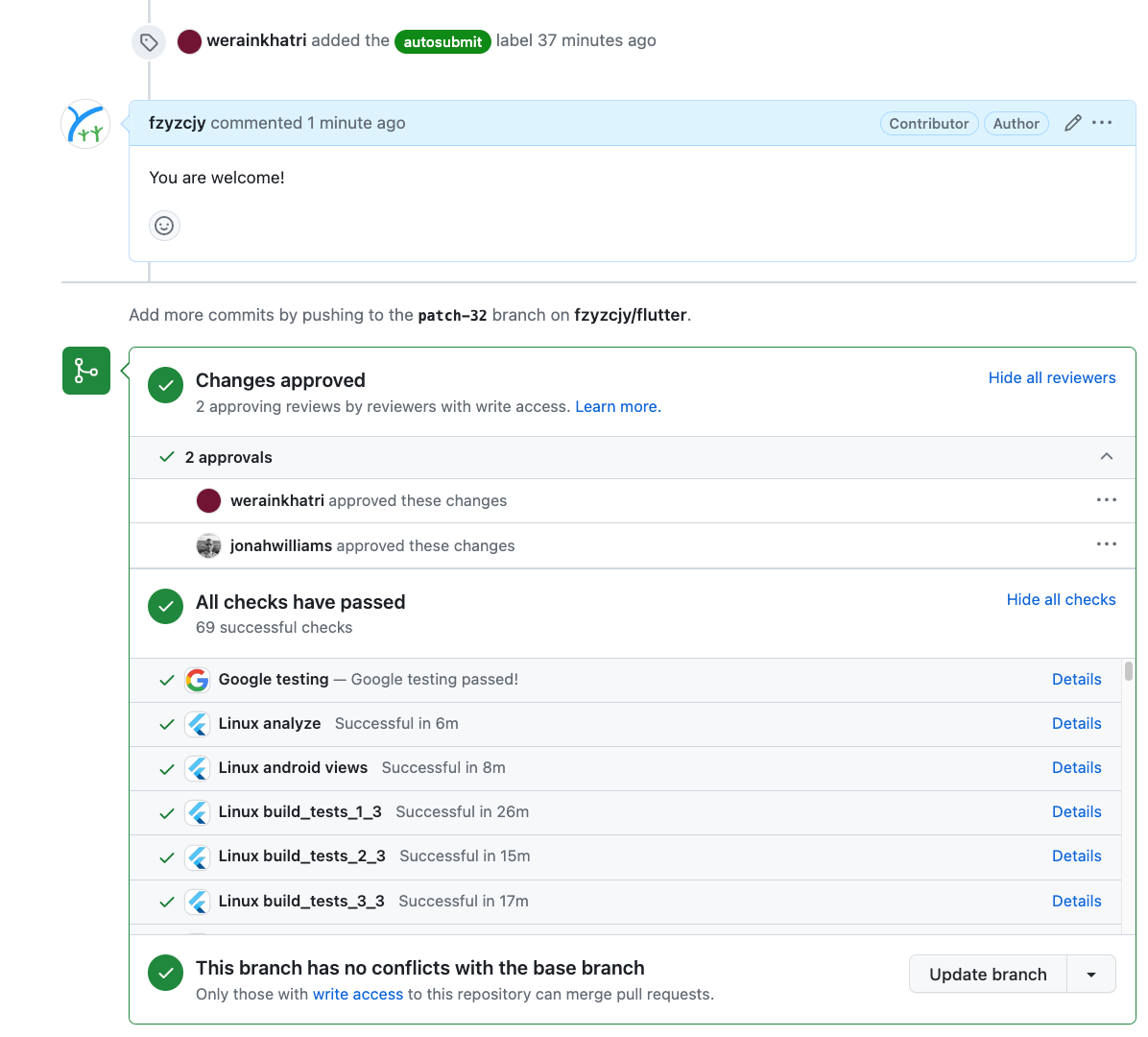The width and height of the screenshot is (1148, 1037).
Task: Click the fzyzcjy/flutter repository text
Action: tap(631, 315)
